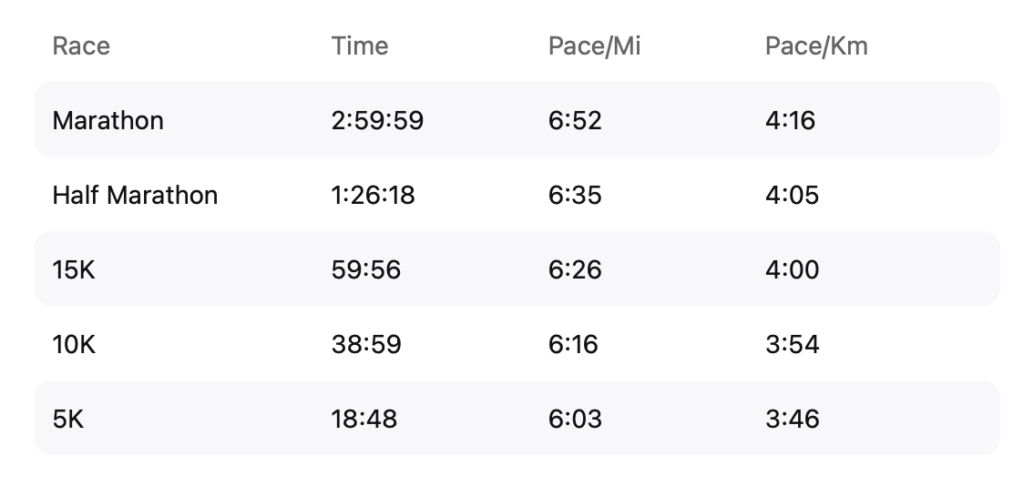Click the Pace/Mi column header

coord(594,46)
